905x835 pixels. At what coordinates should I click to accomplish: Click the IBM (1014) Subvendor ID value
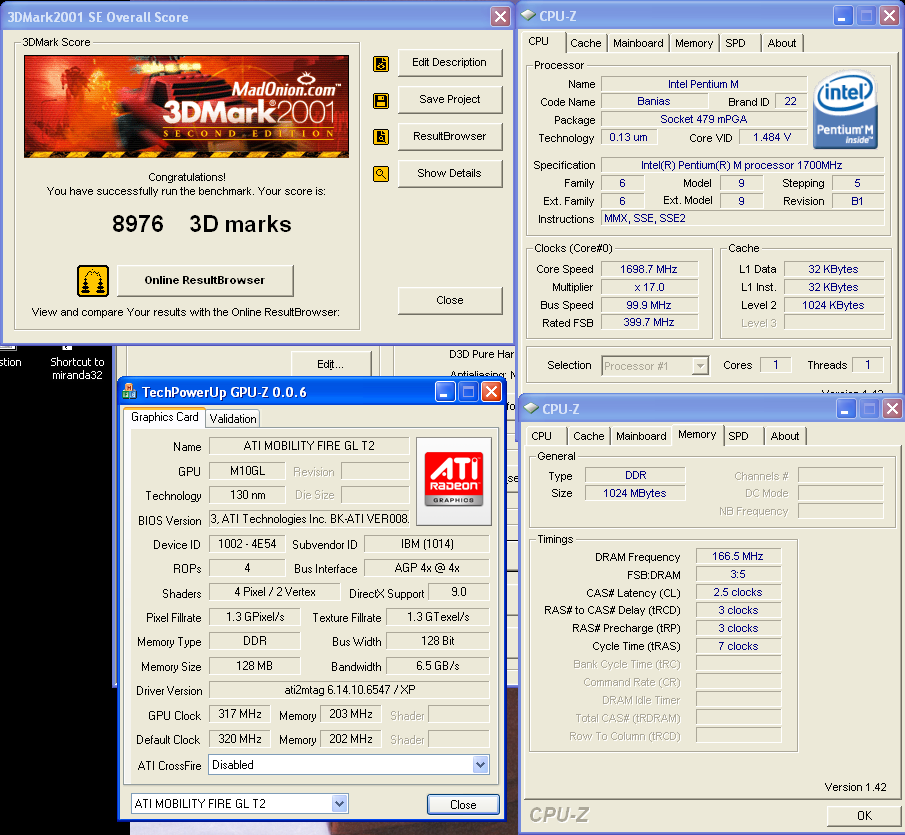pos(427,544)
